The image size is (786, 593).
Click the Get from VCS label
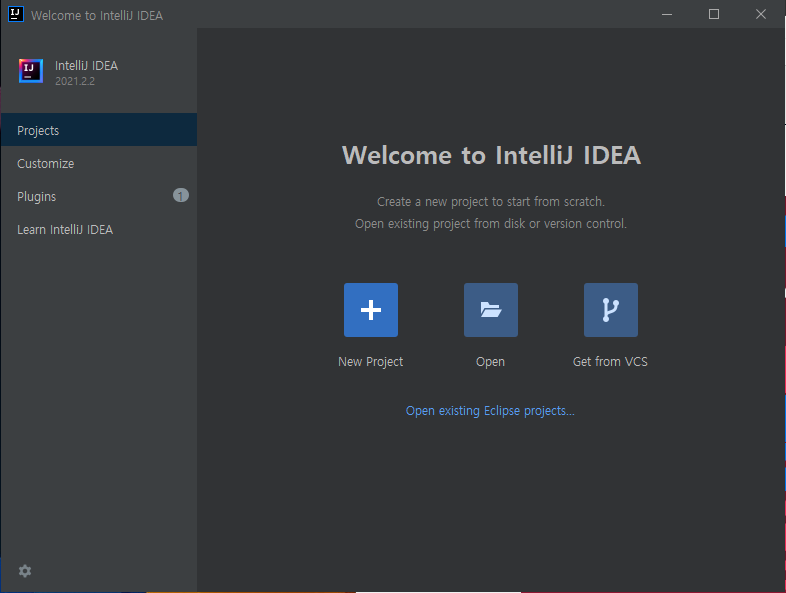click(x=610, y=361)
